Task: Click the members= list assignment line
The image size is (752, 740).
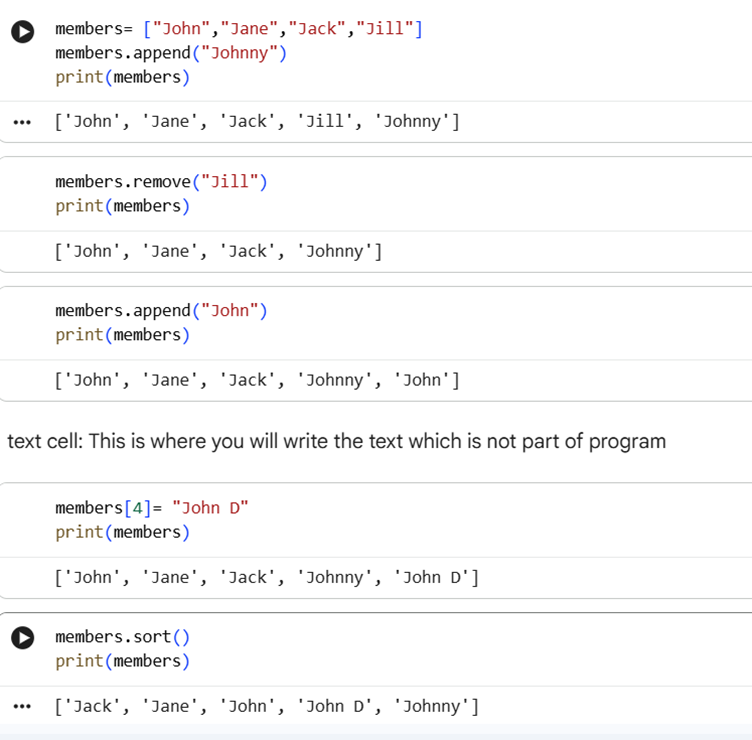Action: click(x=238, y=29)
